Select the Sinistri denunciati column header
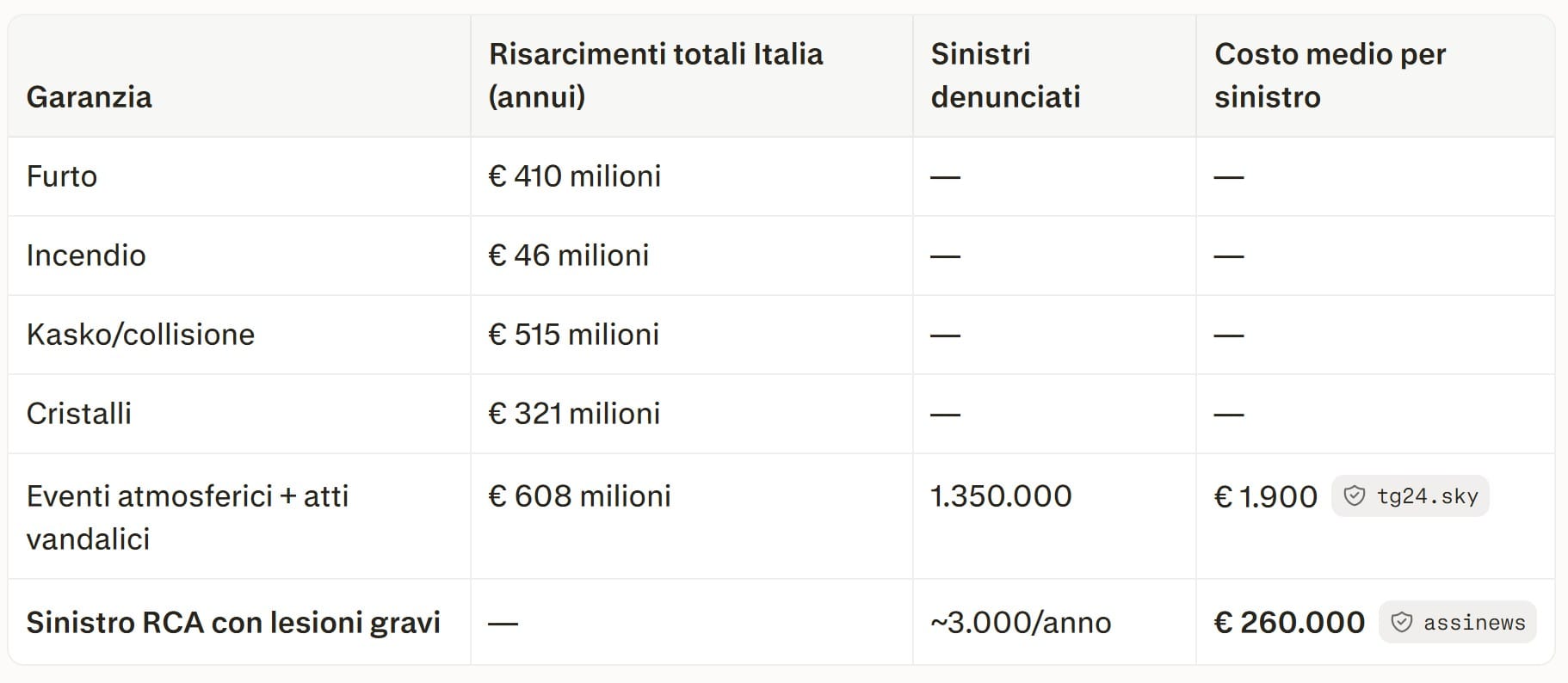The image size is (1568, 683). 1005,75
